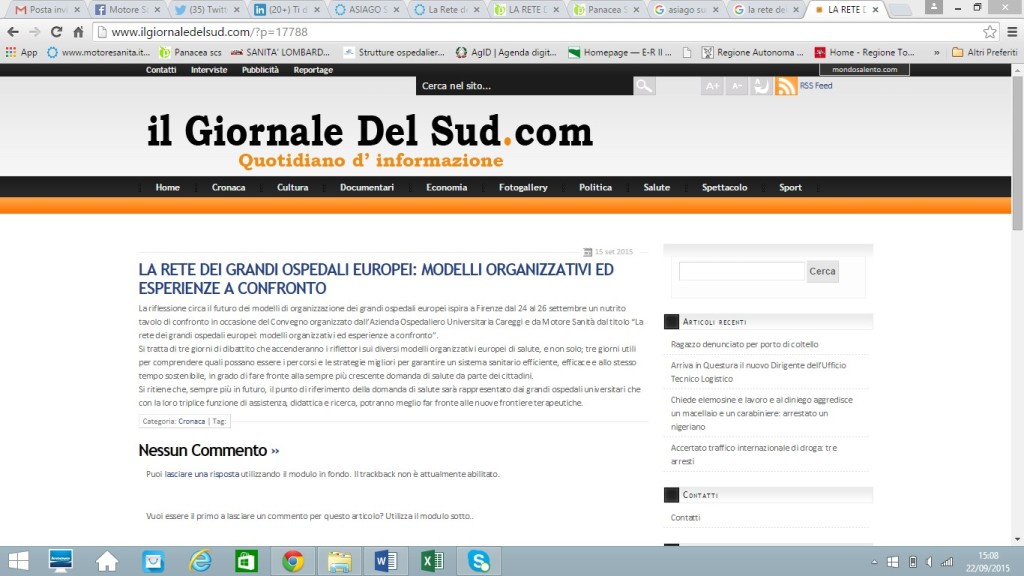Click inside 'Cerca nel sito...' search field

pos(524,86)
